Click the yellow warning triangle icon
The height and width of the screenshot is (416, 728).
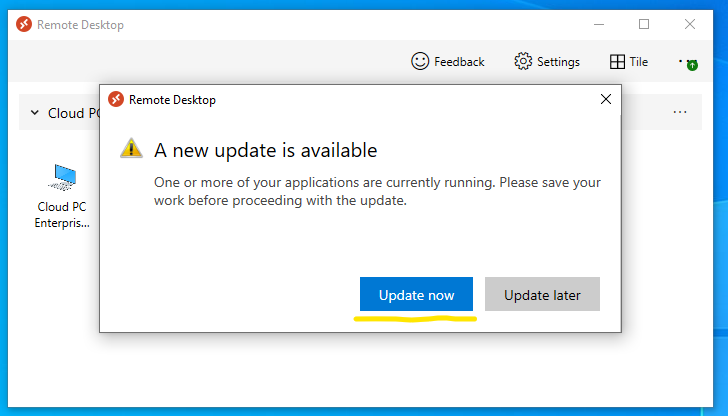[x=132, y=149]
